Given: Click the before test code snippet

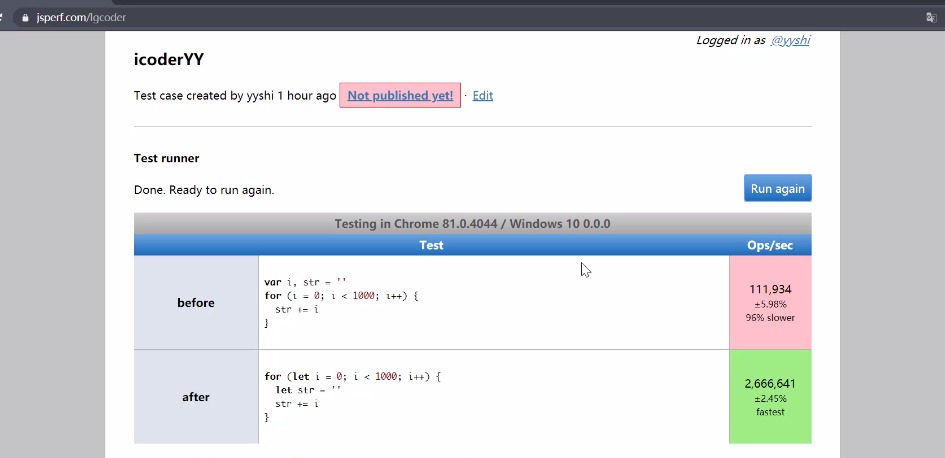Looking at the screenshot, I should coord(341,303).
